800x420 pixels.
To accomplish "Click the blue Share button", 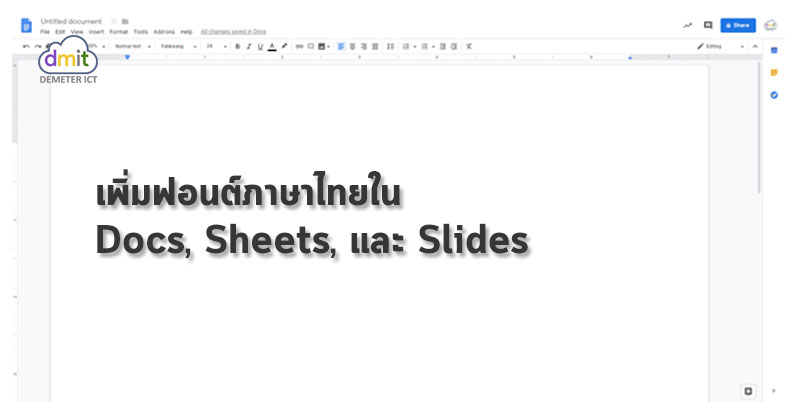I will [738, 25].
